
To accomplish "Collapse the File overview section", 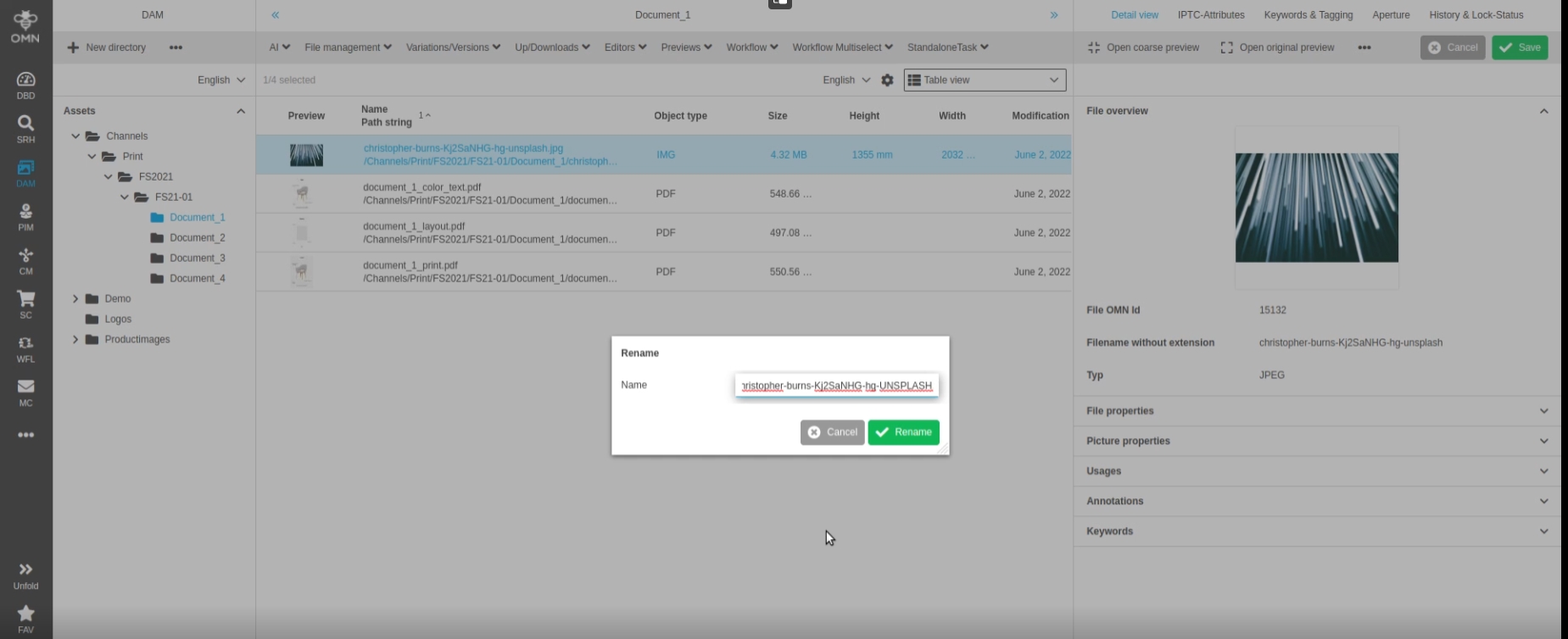I will click(x=1543, y=111).
